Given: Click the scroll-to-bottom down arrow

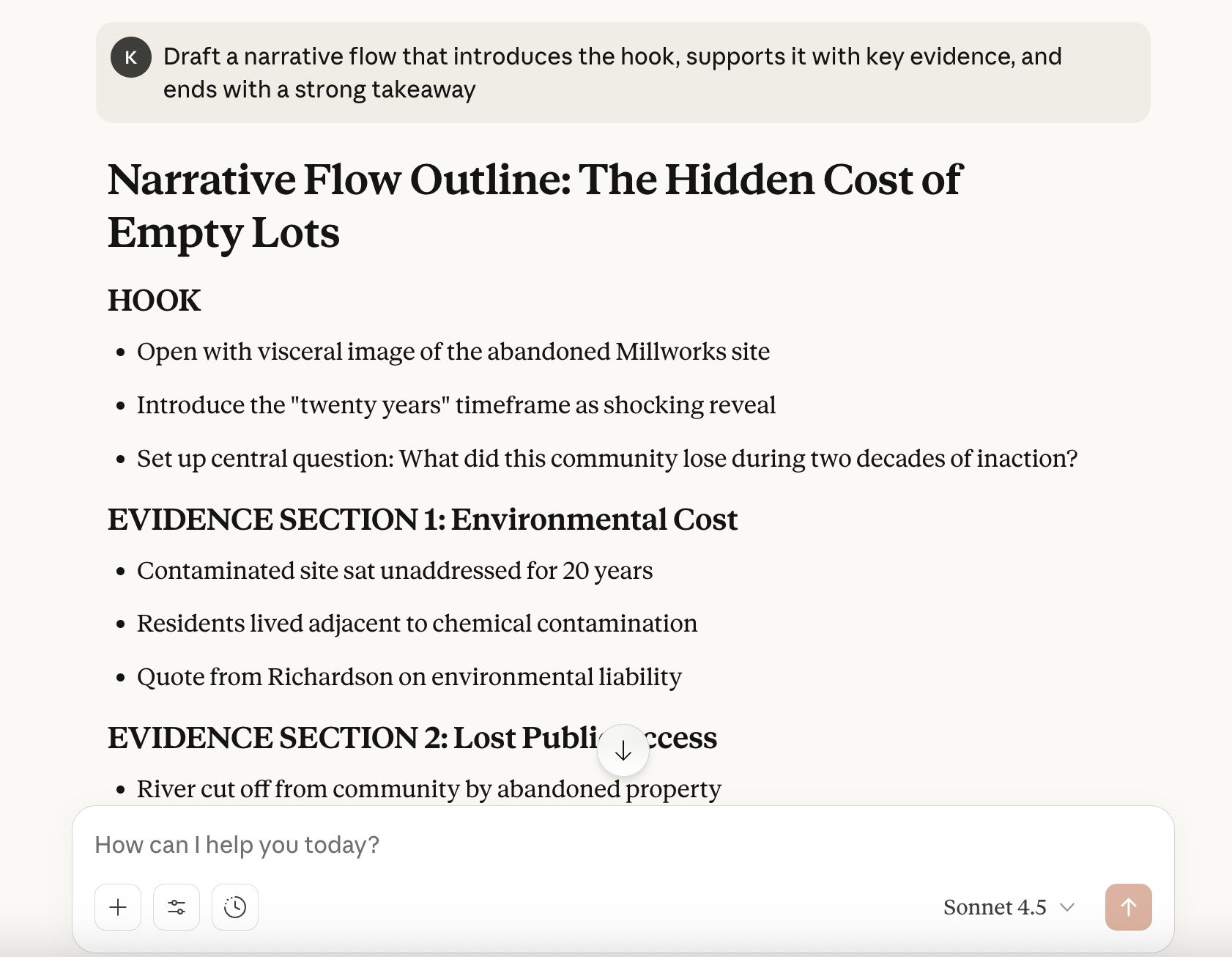Looking at the screenshot, I should tap(623, 750).
